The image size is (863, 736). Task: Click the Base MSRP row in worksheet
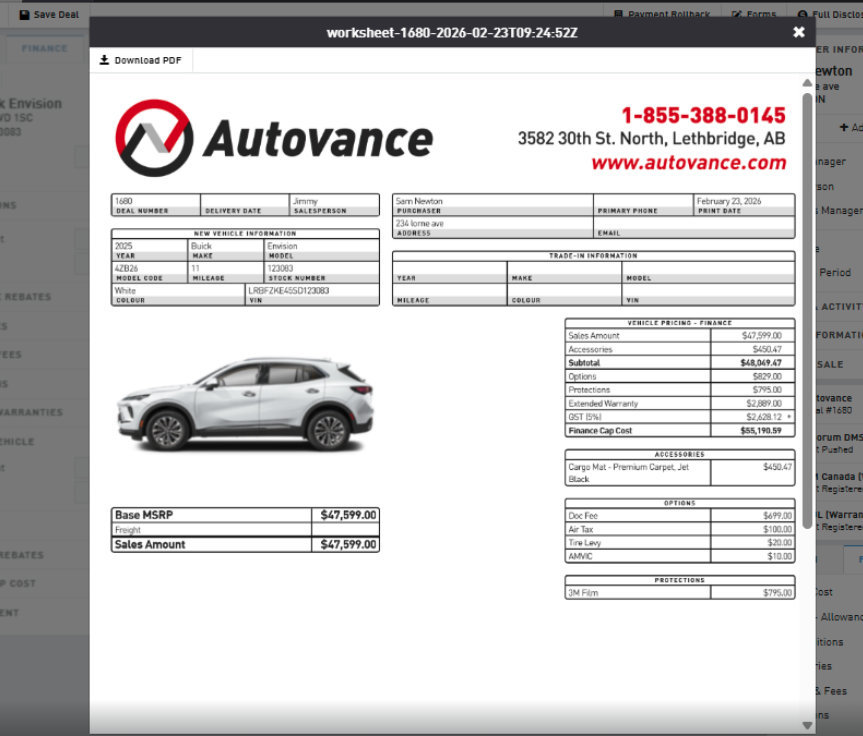[245, 515]
